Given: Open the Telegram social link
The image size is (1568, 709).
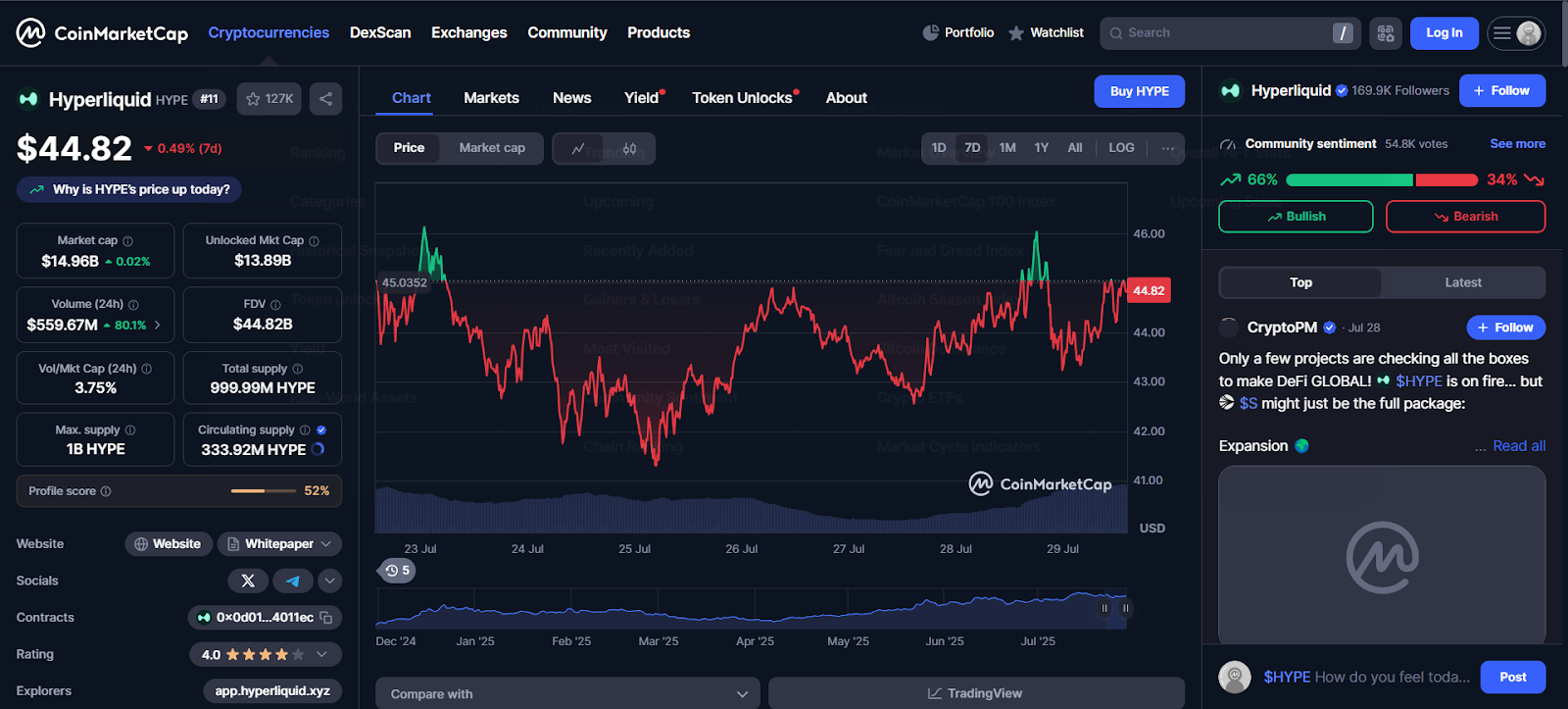Looking at the screenshot, I should (x=293, y=581).
